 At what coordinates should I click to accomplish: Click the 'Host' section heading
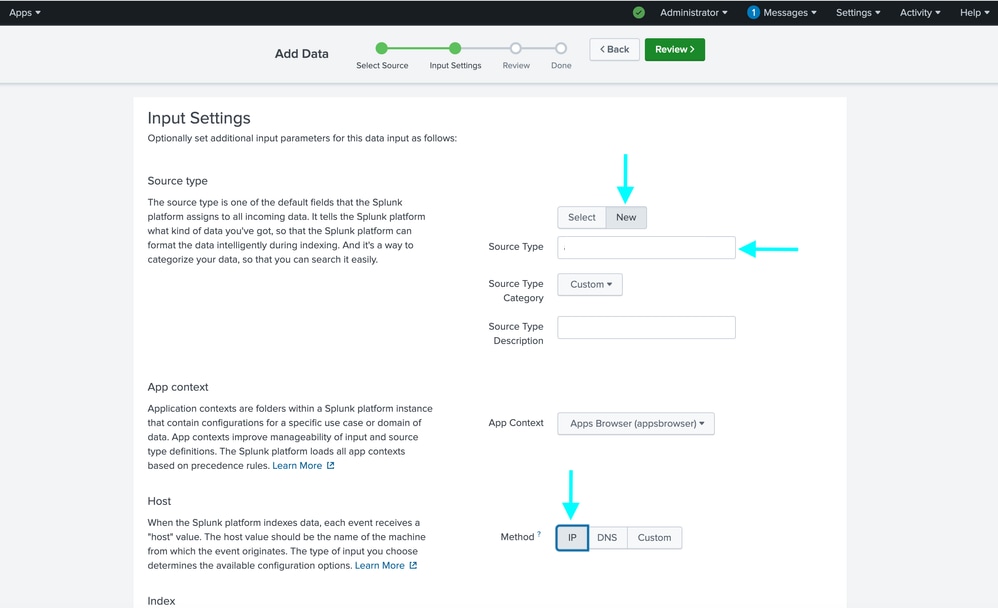(x=159, y=501)
